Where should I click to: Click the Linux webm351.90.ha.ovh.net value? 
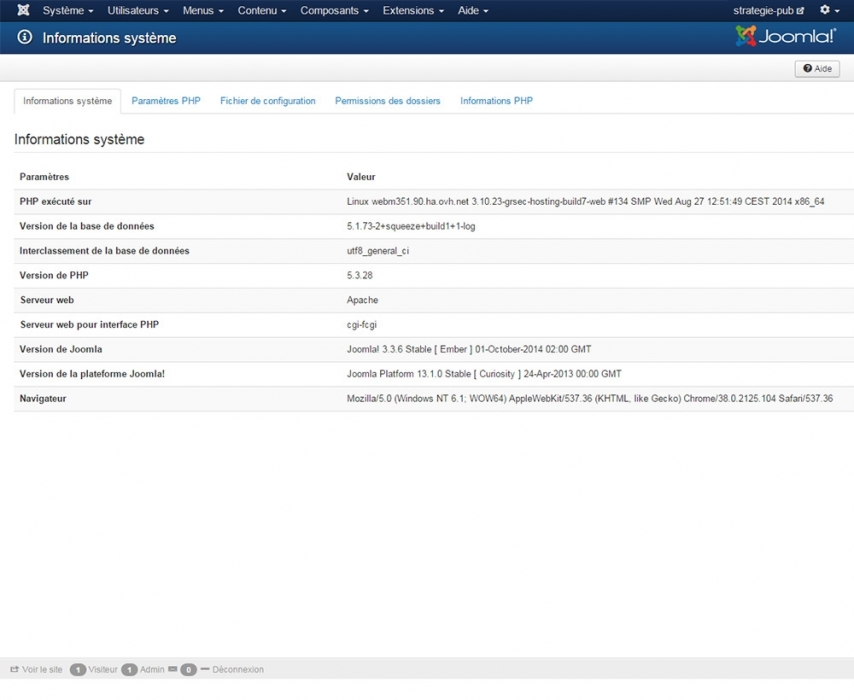point(585,202)
